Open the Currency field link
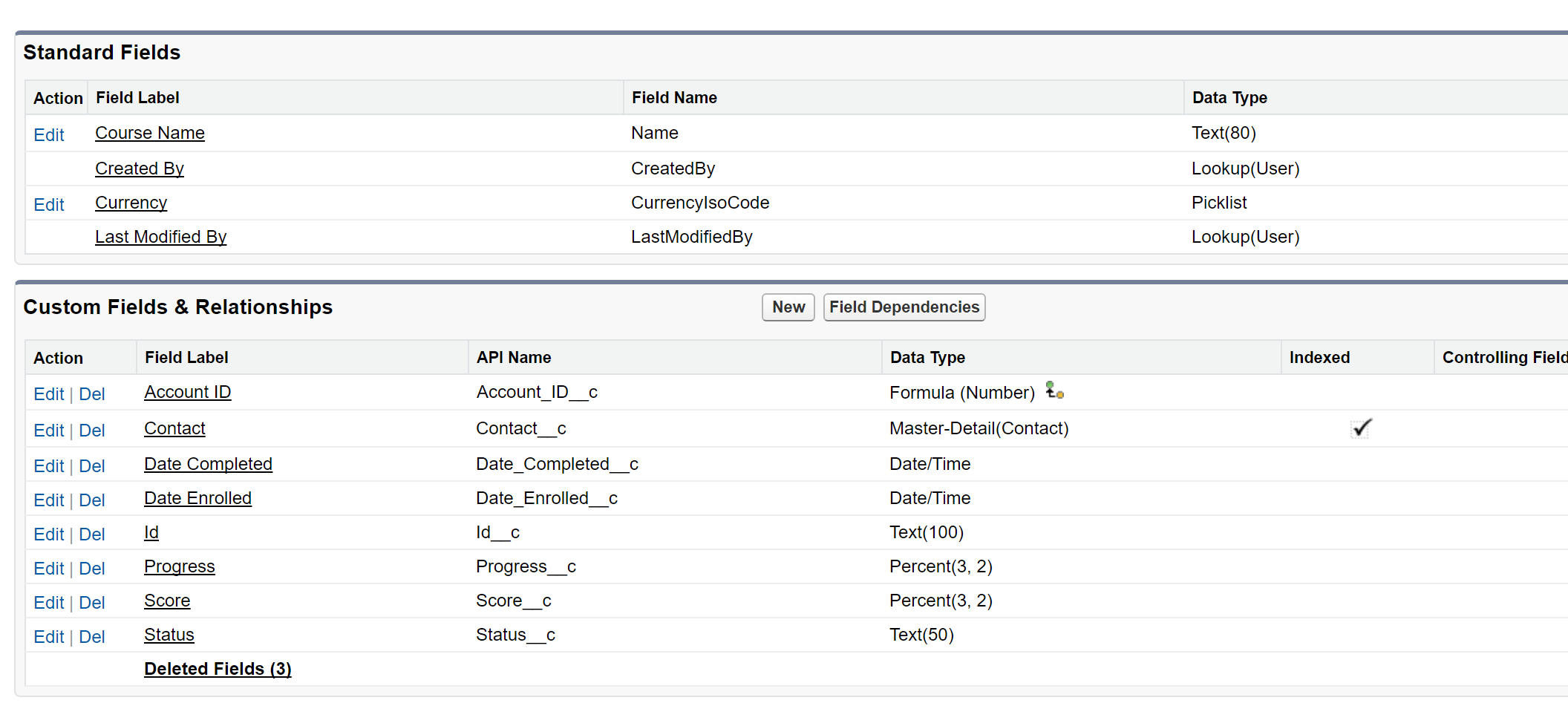Viewport: 1568px width, 703px height. tap(131, 203)
